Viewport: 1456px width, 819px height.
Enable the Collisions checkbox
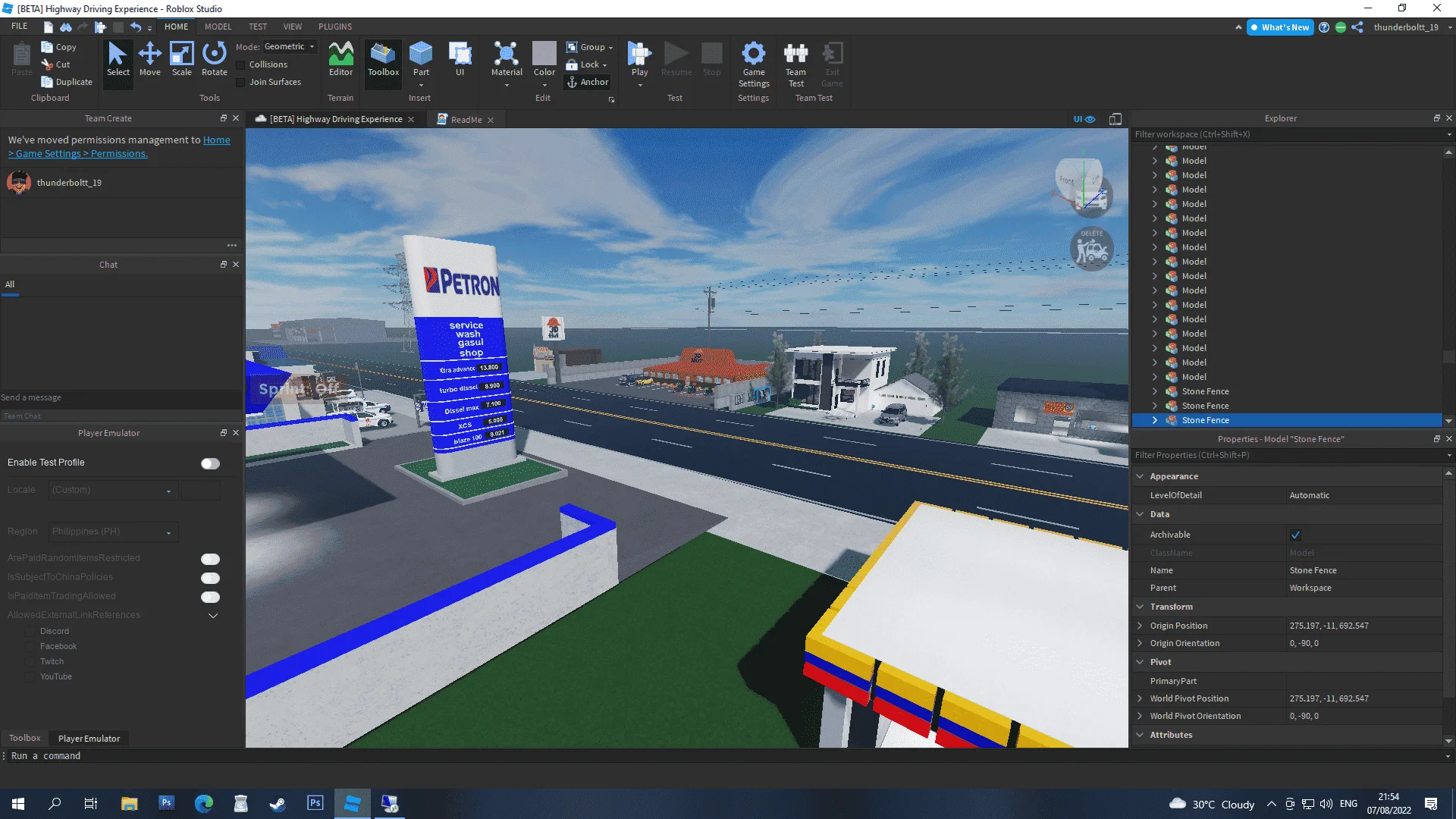tap(240, 65)
